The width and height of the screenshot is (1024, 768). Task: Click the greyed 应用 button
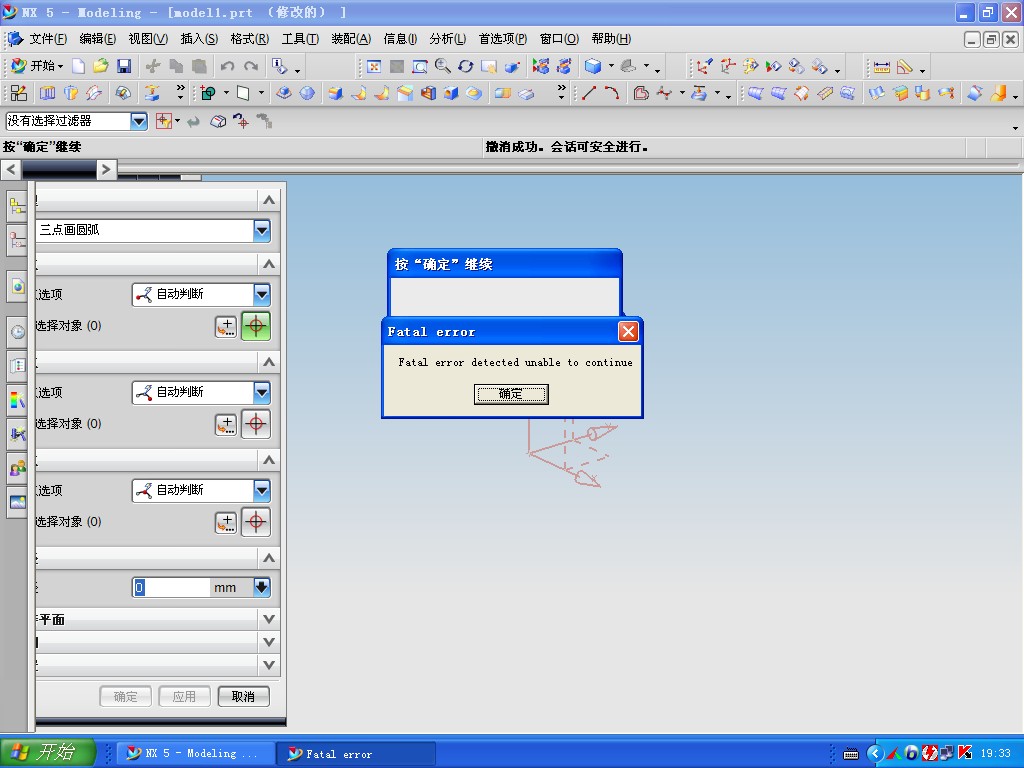(x=184, y=697)
